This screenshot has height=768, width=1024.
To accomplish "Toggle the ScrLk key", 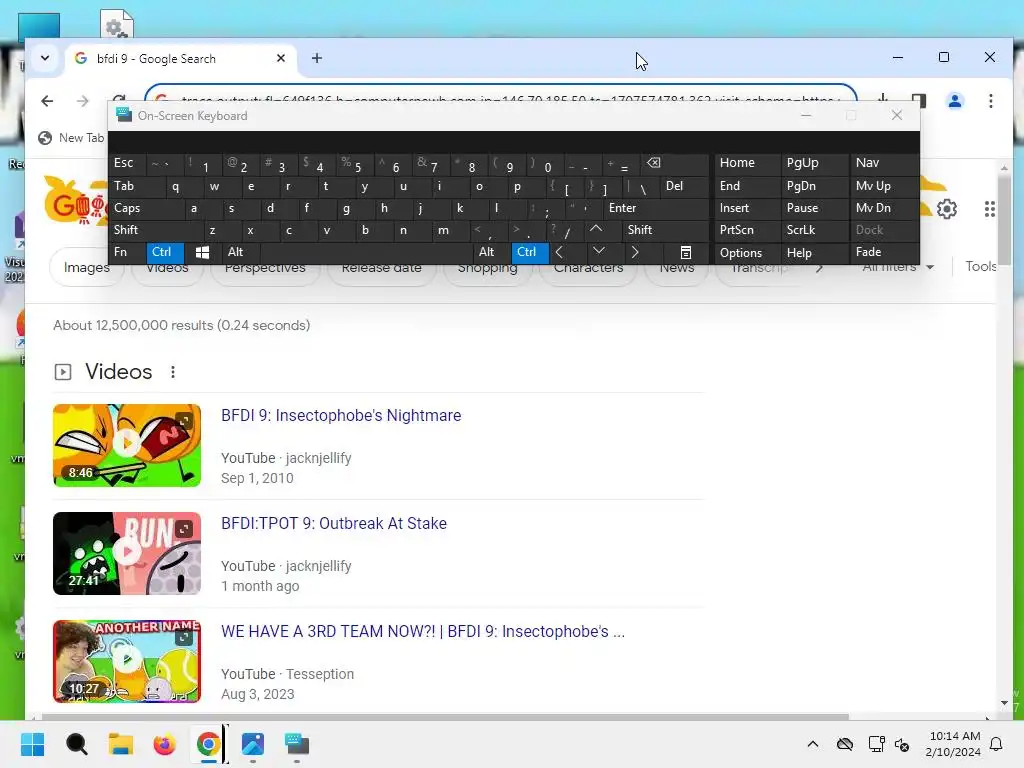I will (814, 230).
